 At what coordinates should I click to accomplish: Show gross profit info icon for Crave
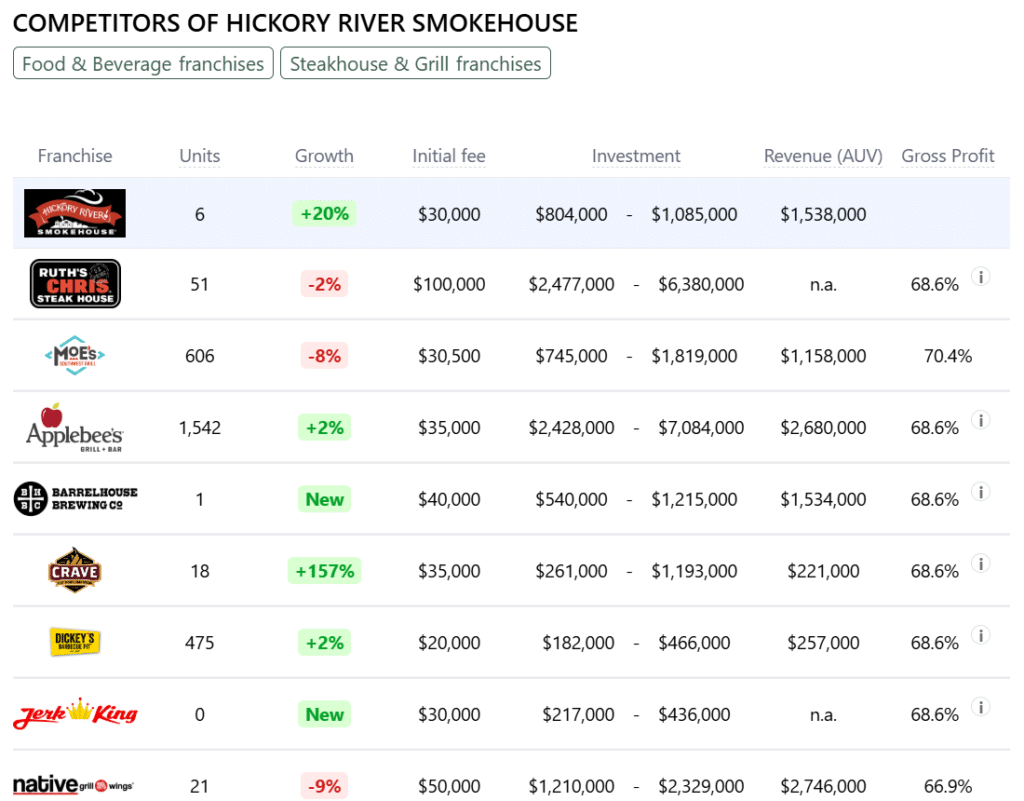tap(980, 563)
